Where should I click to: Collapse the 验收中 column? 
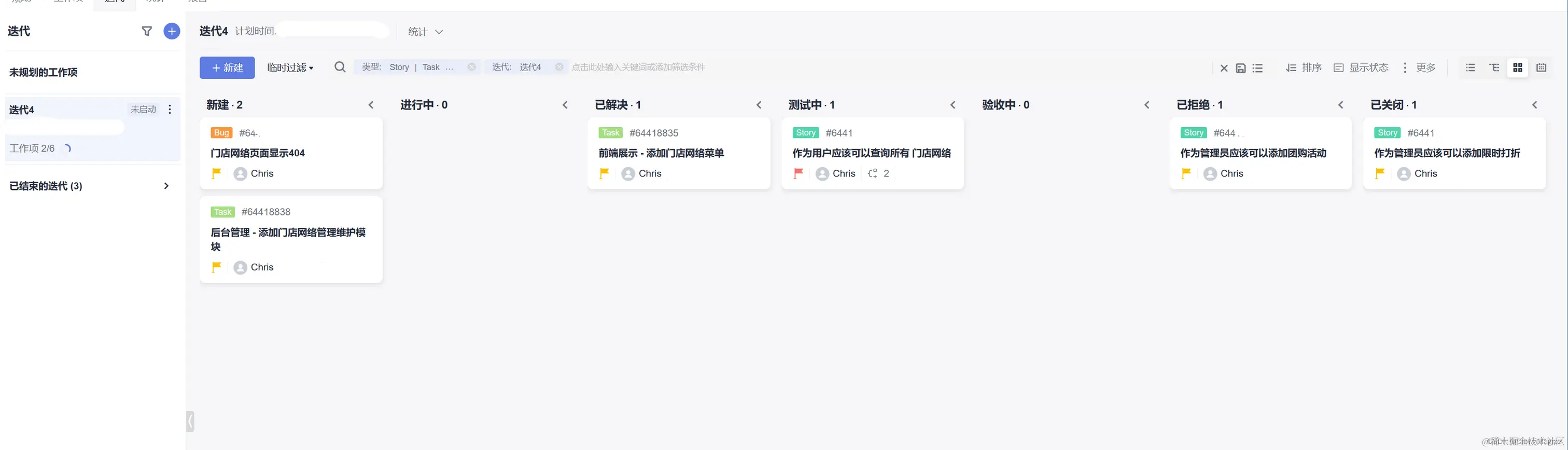[x=1147, y=105]
